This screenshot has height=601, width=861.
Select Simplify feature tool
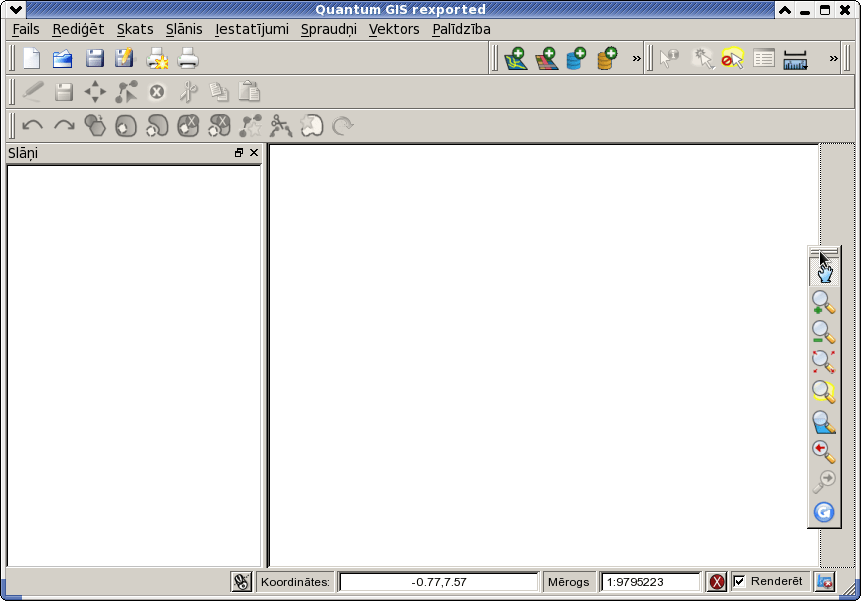[x=95, y=125]
